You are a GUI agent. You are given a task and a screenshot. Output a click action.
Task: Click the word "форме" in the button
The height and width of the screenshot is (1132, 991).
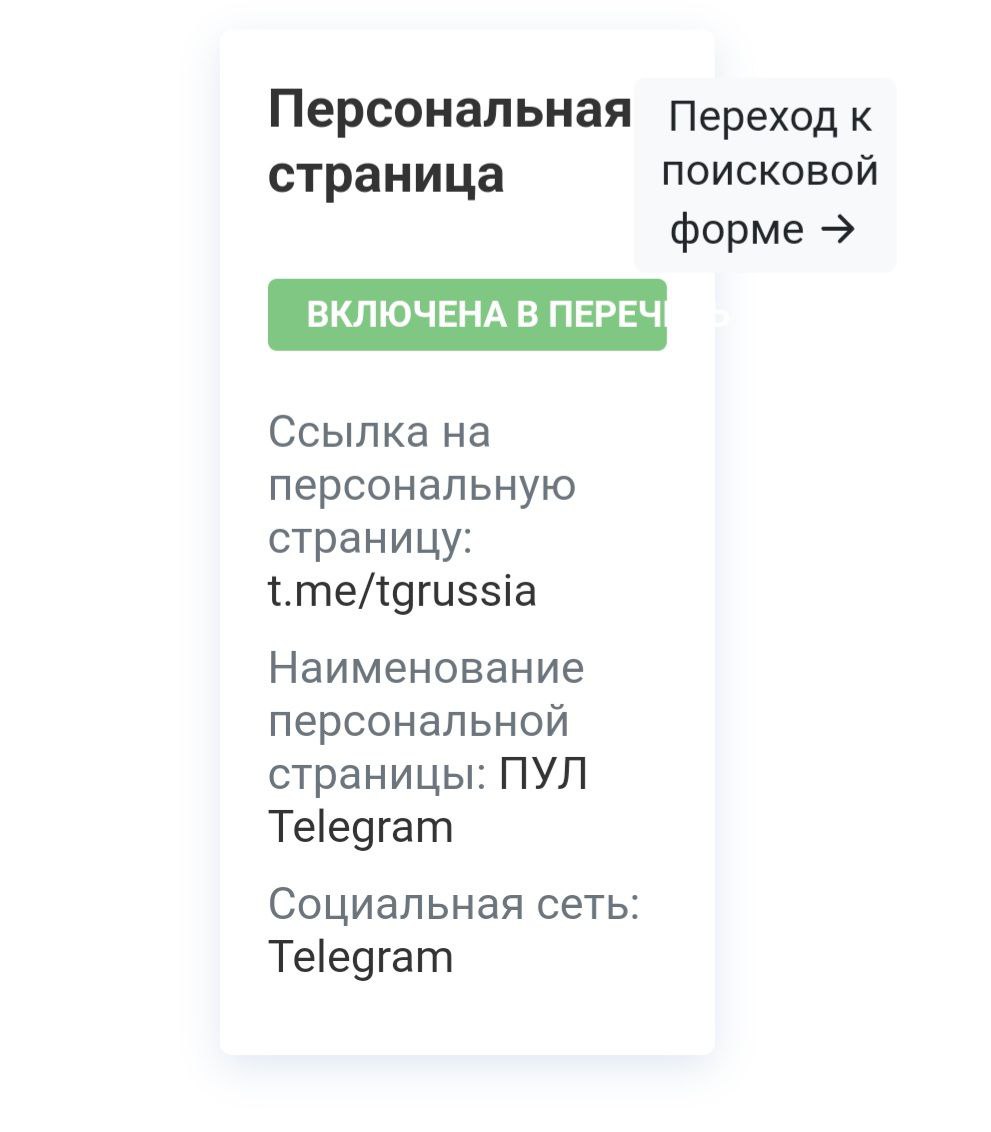(737, 230)
